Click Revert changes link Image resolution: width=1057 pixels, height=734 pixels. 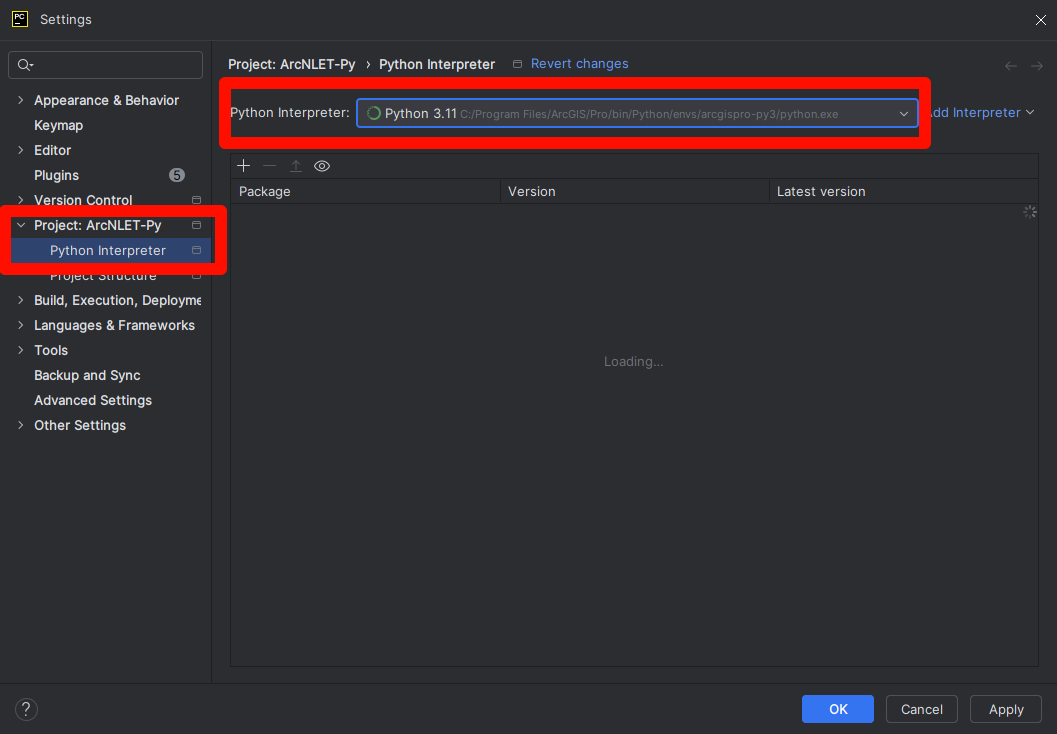point(580,63)
